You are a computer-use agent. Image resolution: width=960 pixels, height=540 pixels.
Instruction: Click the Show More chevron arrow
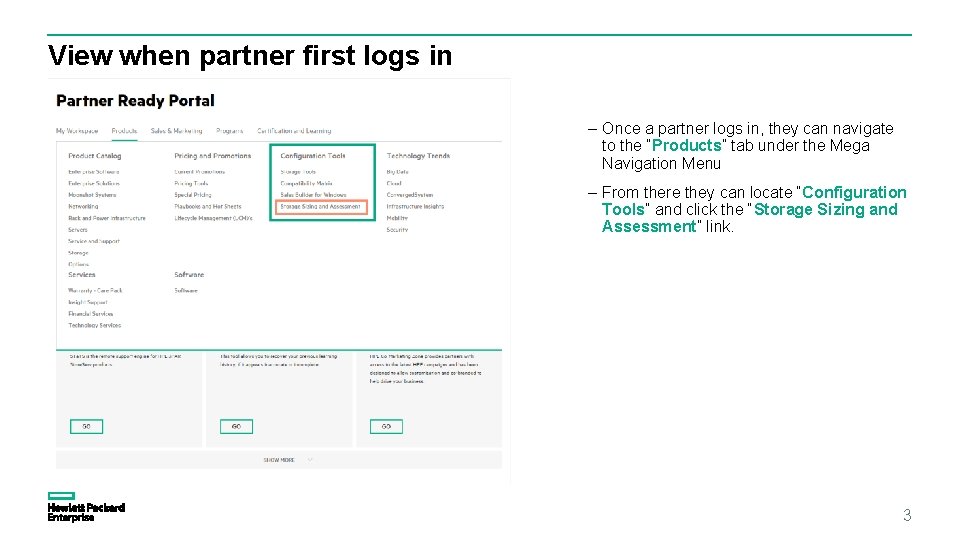pos(310,460)
